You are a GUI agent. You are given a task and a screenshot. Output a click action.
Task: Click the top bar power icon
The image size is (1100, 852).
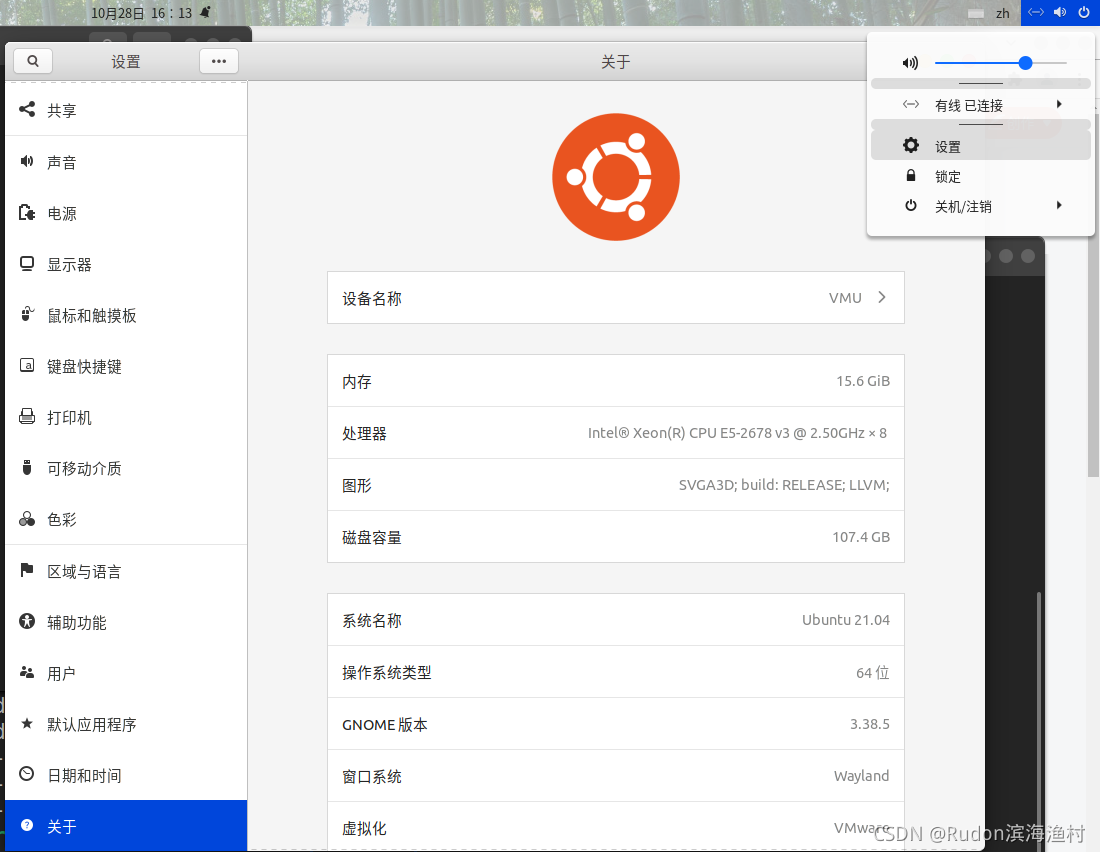click(x=1084, y=13)
